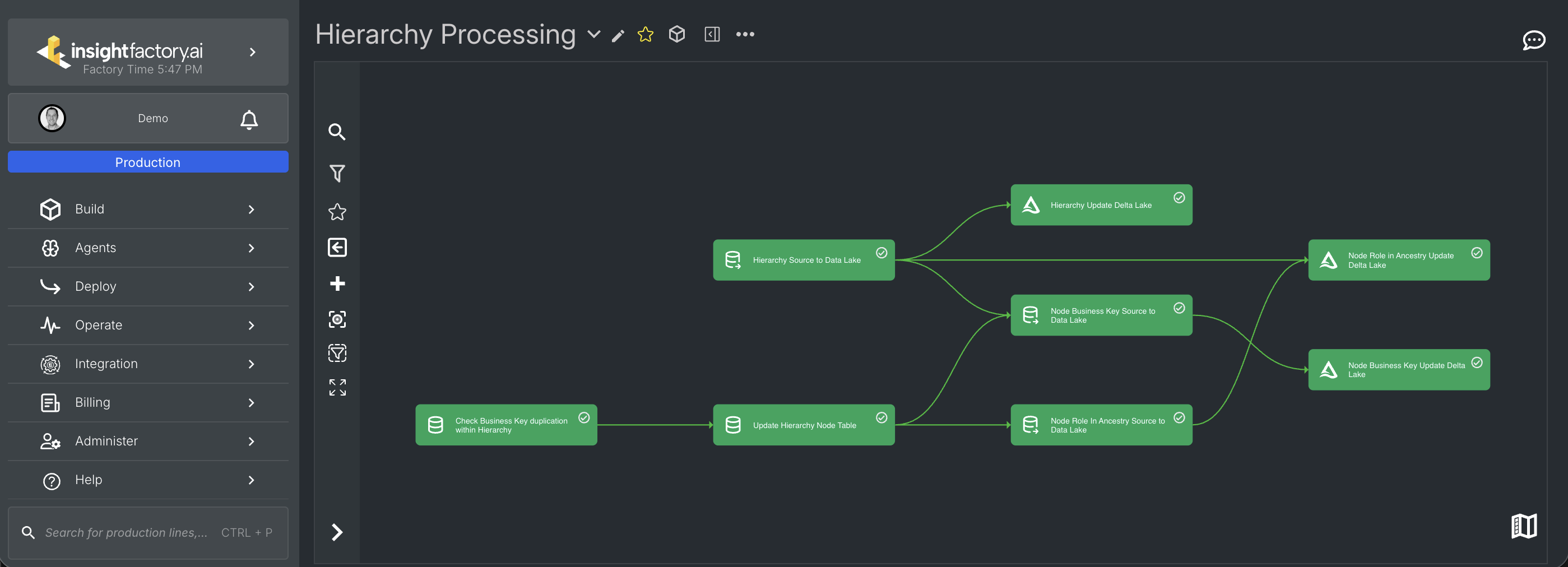Click the cube package icon next to title
This screenshot has height=567, width=1568.
(x=677, y=34)
